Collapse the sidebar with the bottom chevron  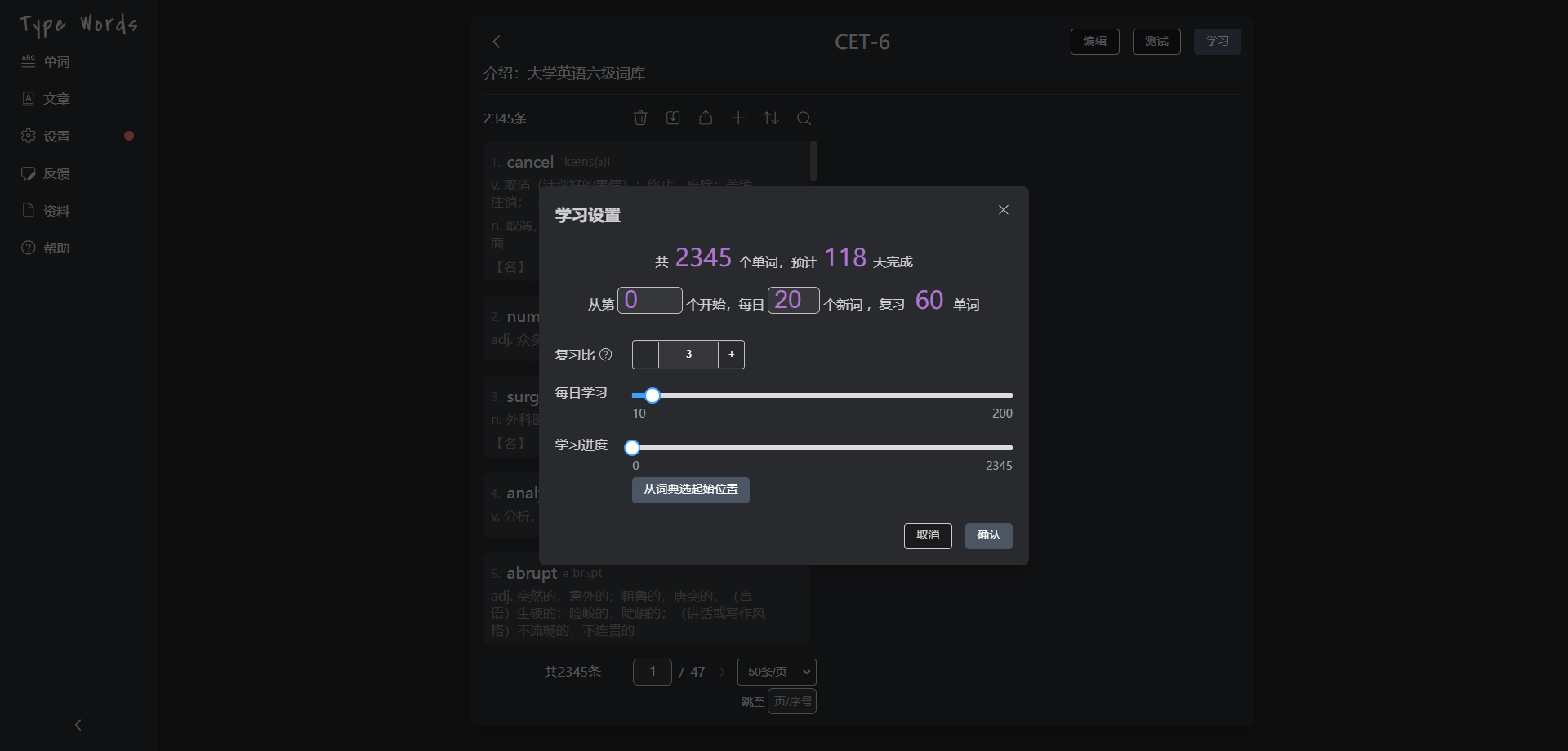pyautogui.click(x=78, y=725)
